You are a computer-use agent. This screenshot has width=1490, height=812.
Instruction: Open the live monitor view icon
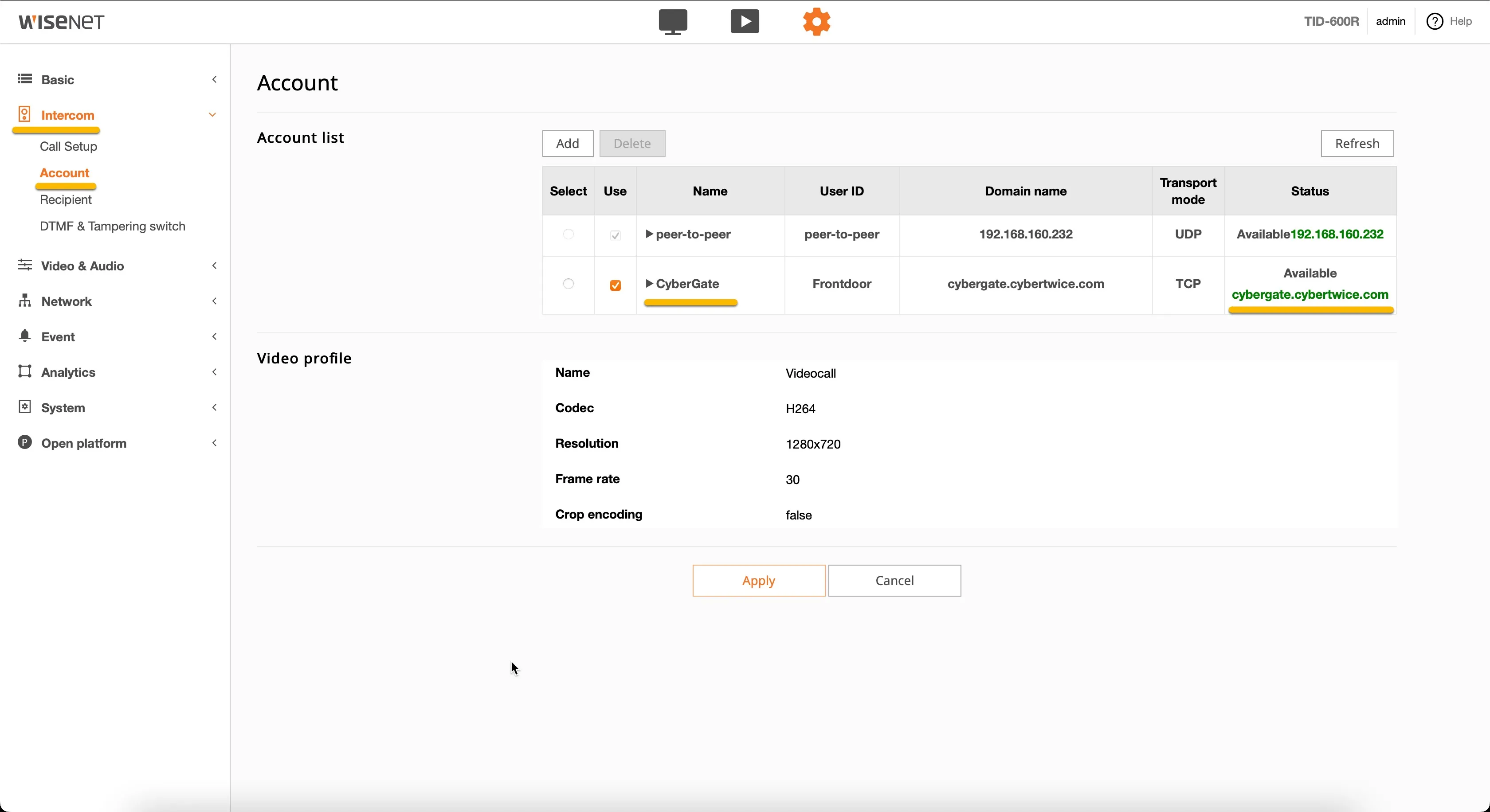click(x=673, y=22)
